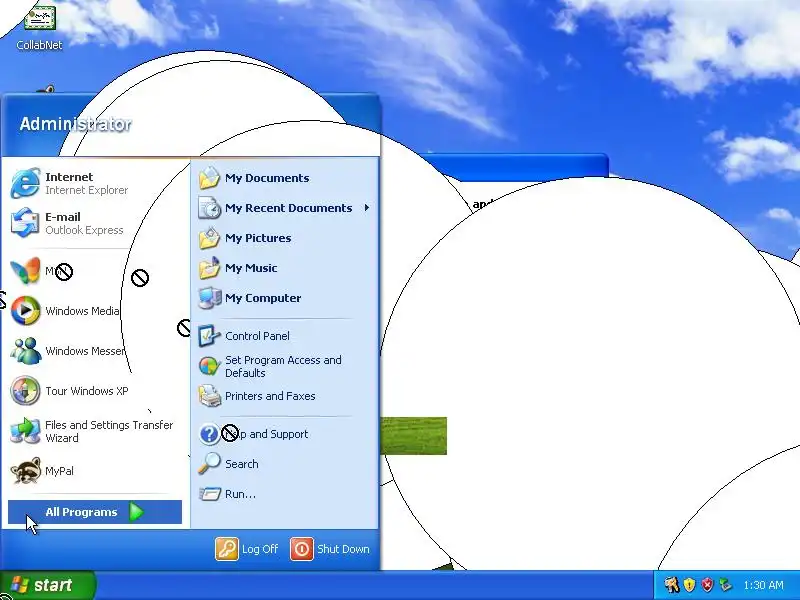Open the Control Panel icon
The image size is (800, 600).
coord(209,336)
